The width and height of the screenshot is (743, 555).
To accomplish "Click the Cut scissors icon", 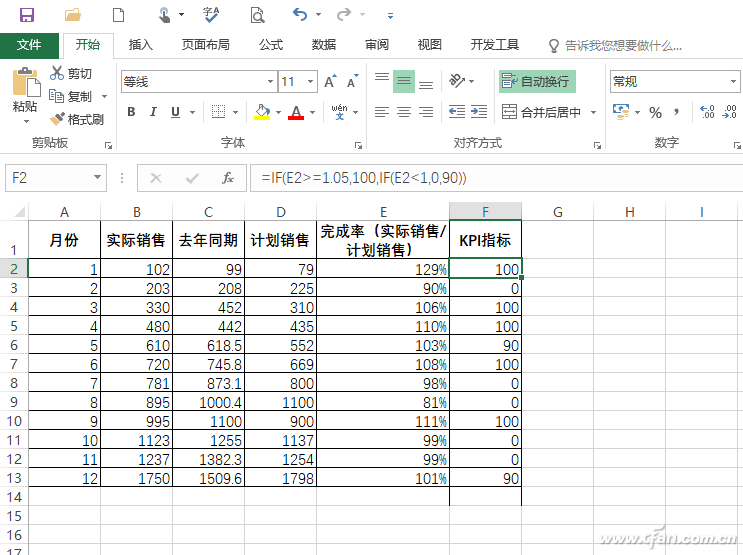I will pyautogui.click(x=58, y=73).
